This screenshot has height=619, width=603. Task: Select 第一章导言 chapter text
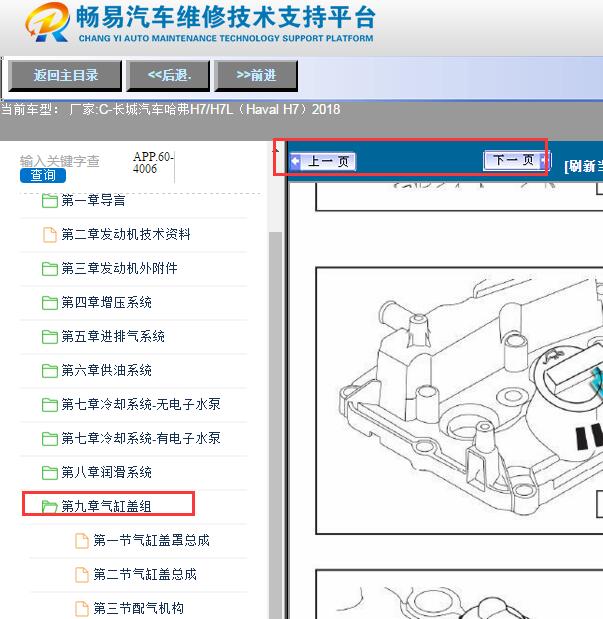(x=93, y=201)
